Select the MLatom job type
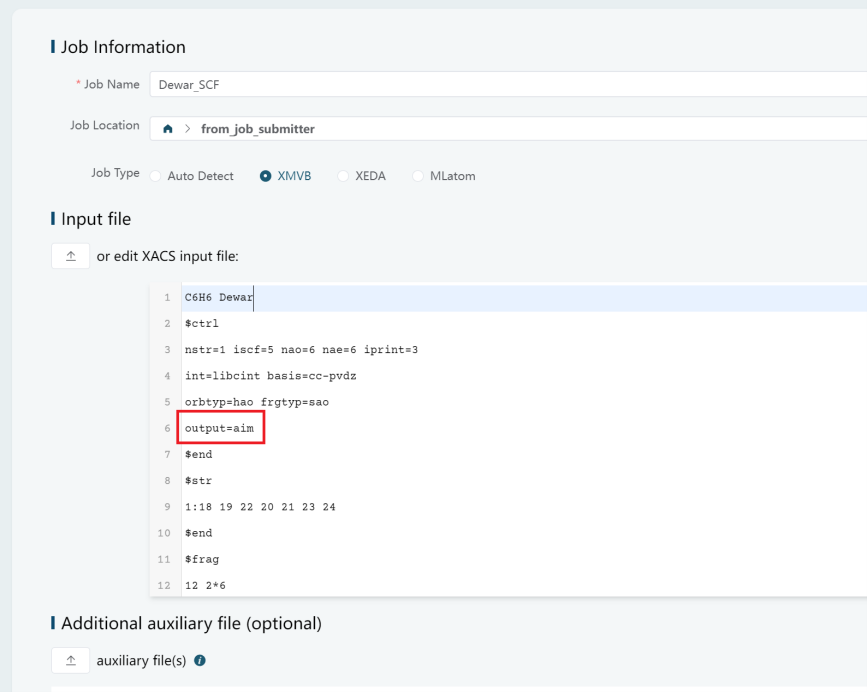Image resolution: width=867 pixels, height=692 pixels. pyautogui.click(x=418, y=176)
